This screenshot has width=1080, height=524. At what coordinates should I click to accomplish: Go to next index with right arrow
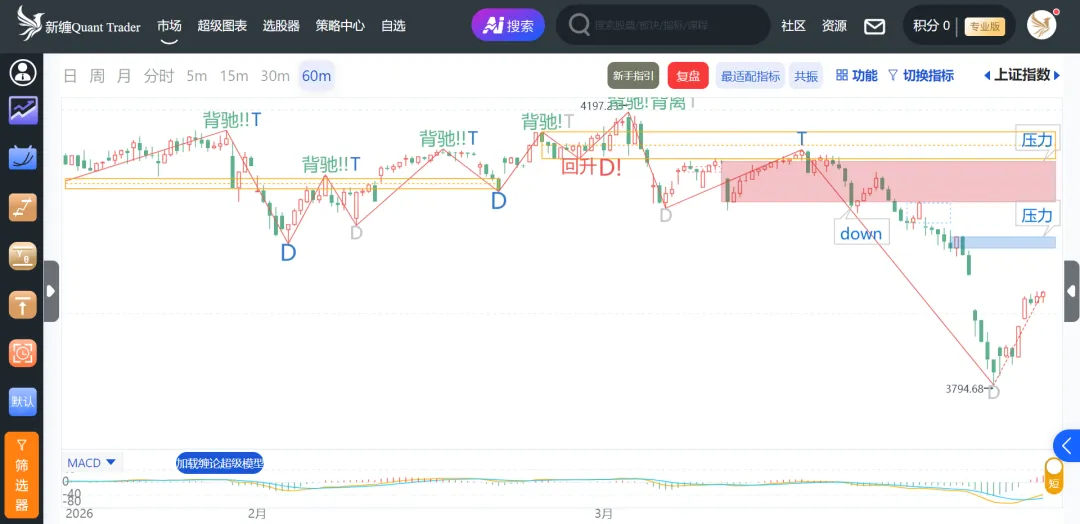tap(1057, 76)
